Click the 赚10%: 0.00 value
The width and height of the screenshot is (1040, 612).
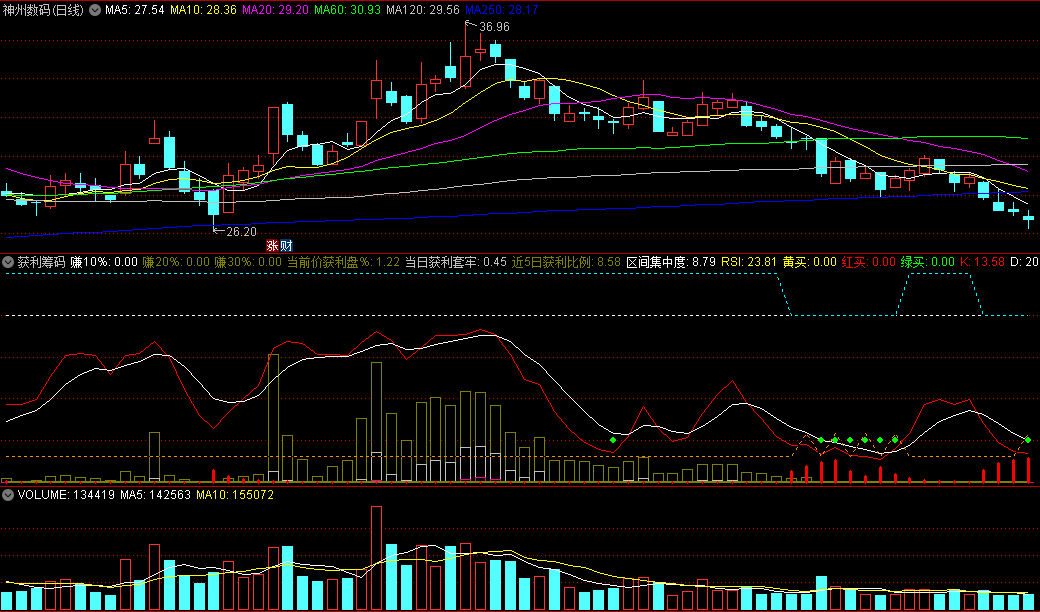[x=104, y=261]
